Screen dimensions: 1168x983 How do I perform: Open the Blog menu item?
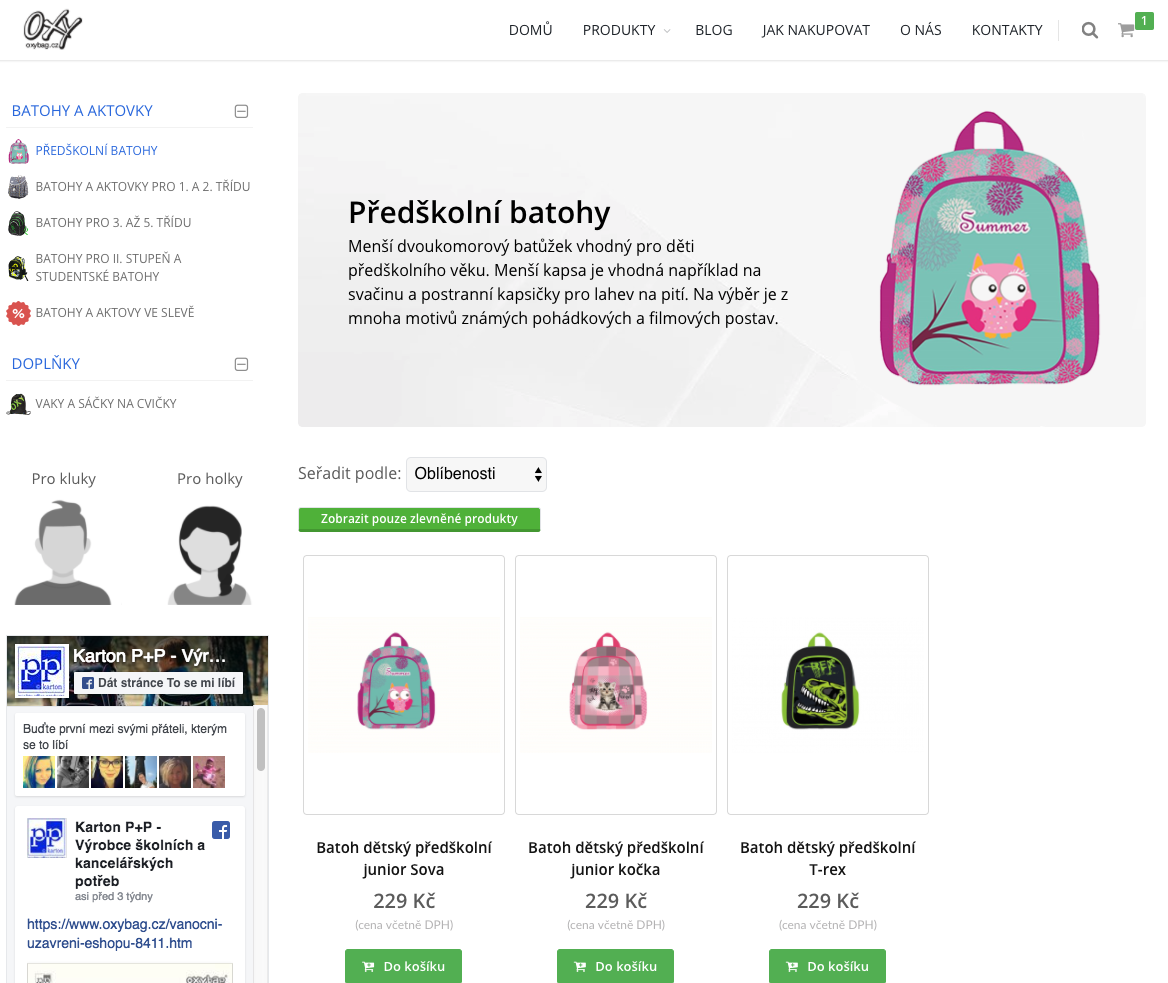[x=714, y=31]
